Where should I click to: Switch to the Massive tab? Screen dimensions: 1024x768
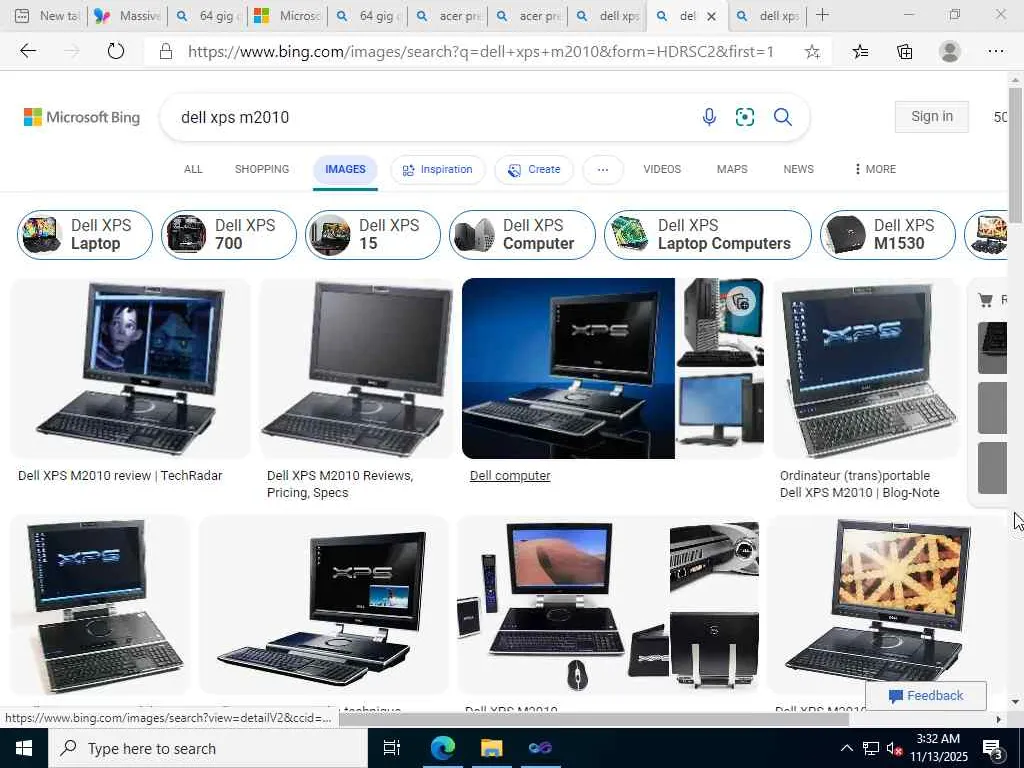[126, 16]
